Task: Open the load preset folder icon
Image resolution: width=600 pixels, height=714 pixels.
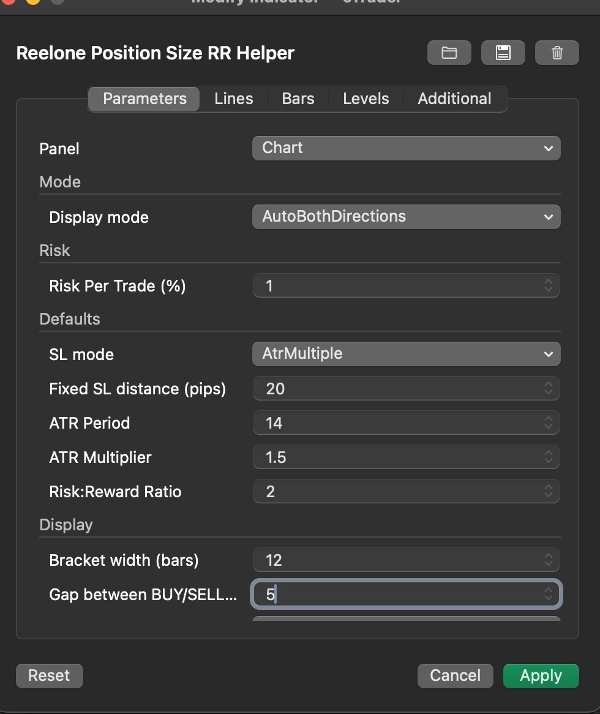Action: click(x=449, y=53)
